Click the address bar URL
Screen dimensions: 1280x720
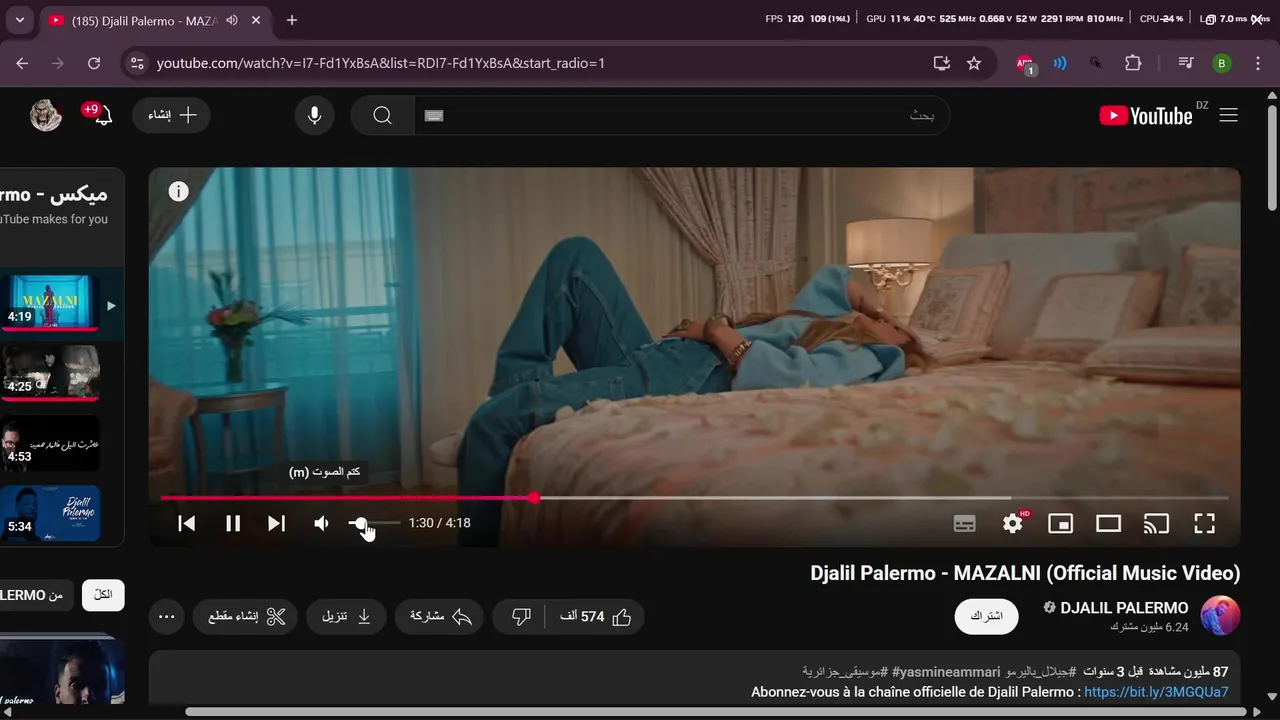pyautogui.click(x=381, y=63)
